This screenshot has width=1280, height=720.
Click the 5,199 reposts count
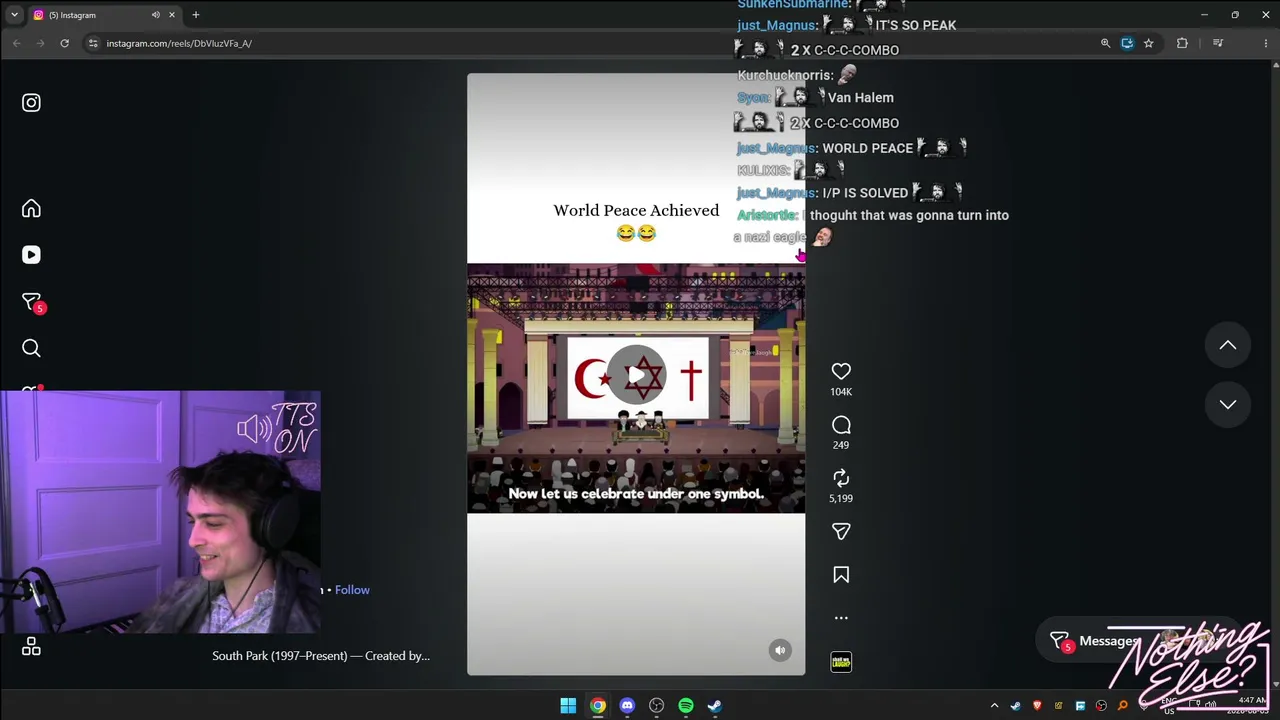(841, 498)
